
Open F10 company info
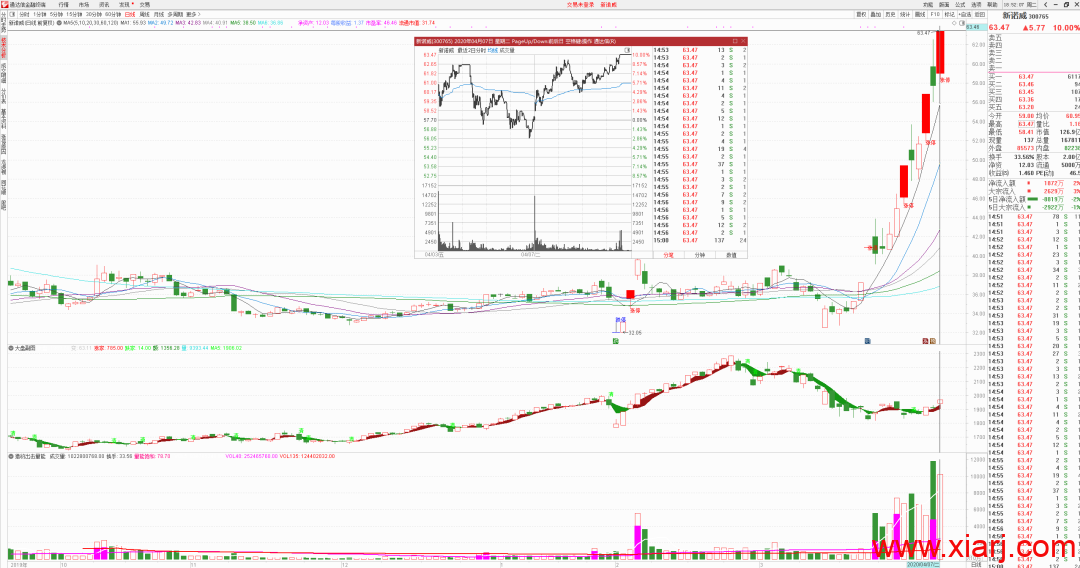(935, 14)
